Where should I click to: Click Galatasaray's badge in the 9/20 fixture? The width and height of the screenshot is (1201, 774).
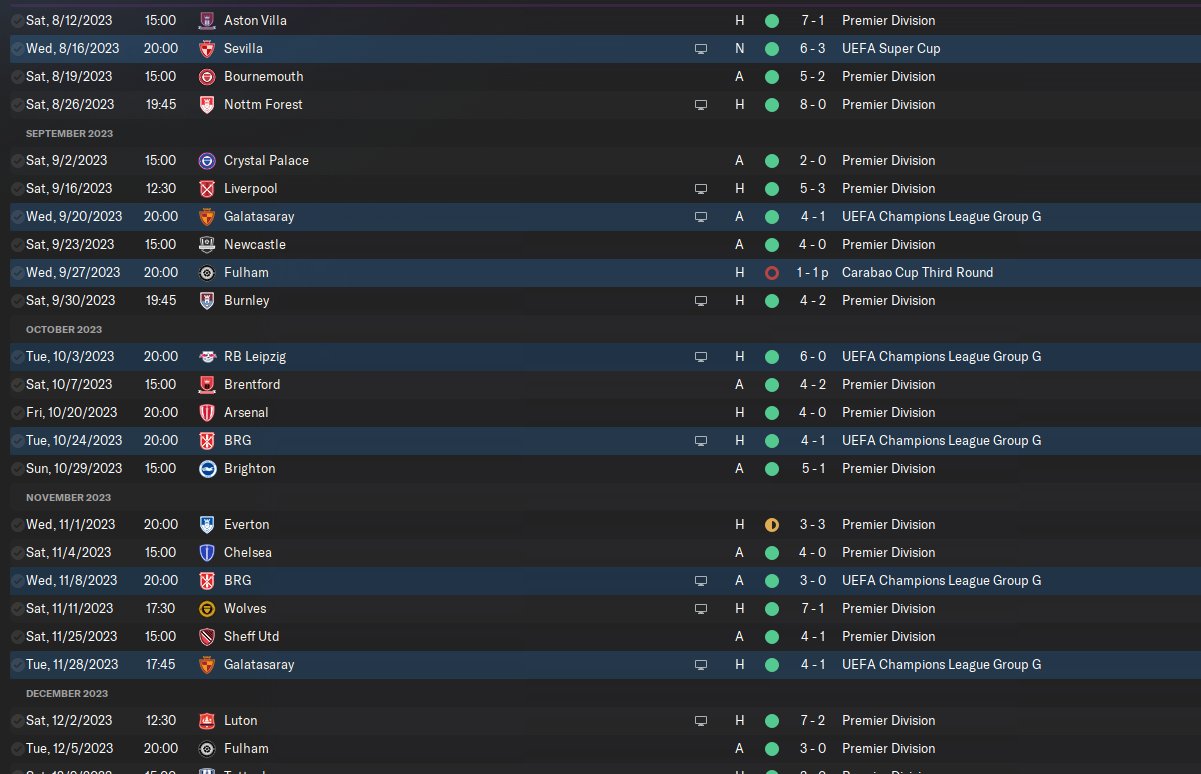pos(207,216)
